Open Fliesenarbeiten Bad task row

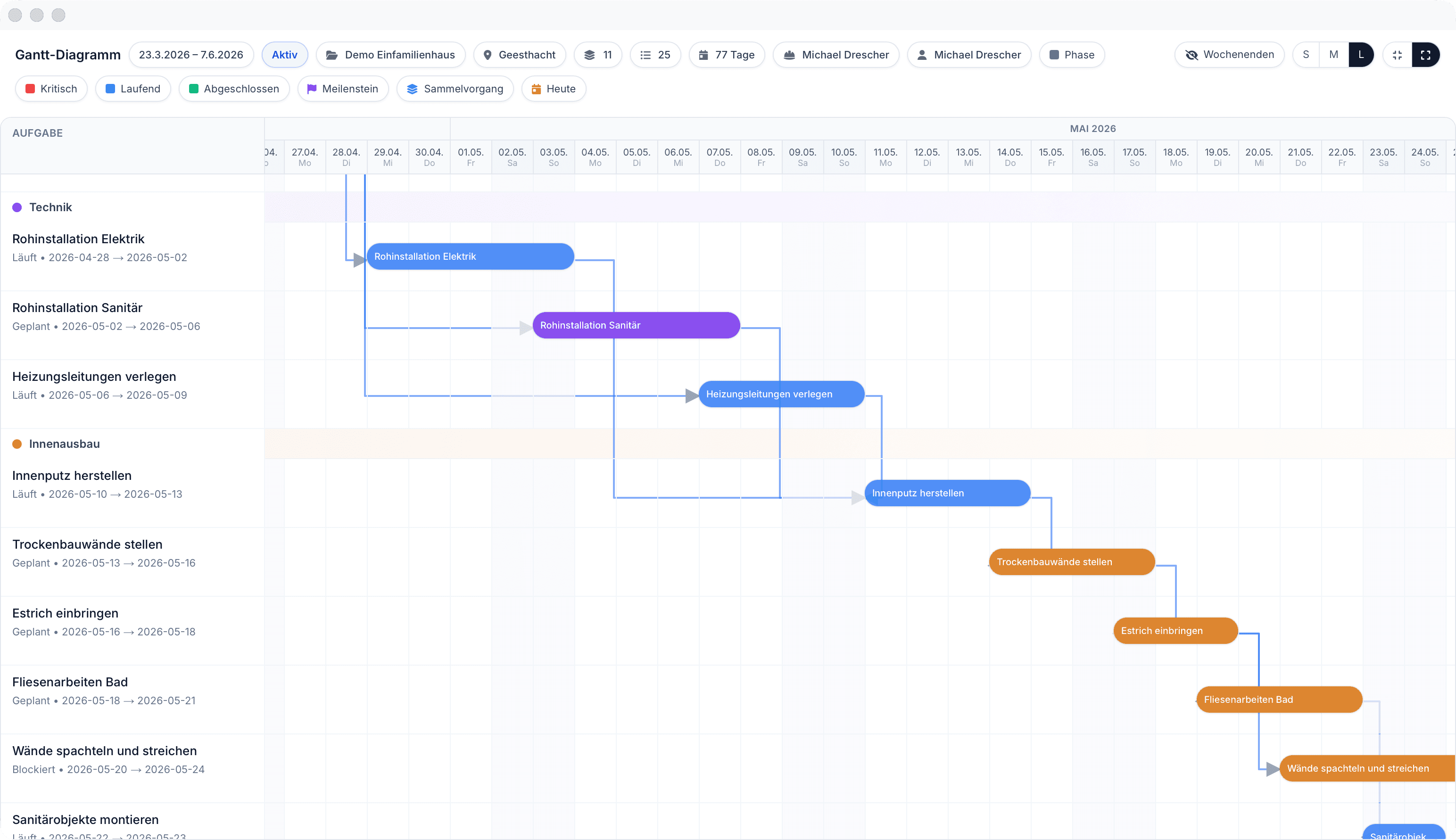(132, 699)
